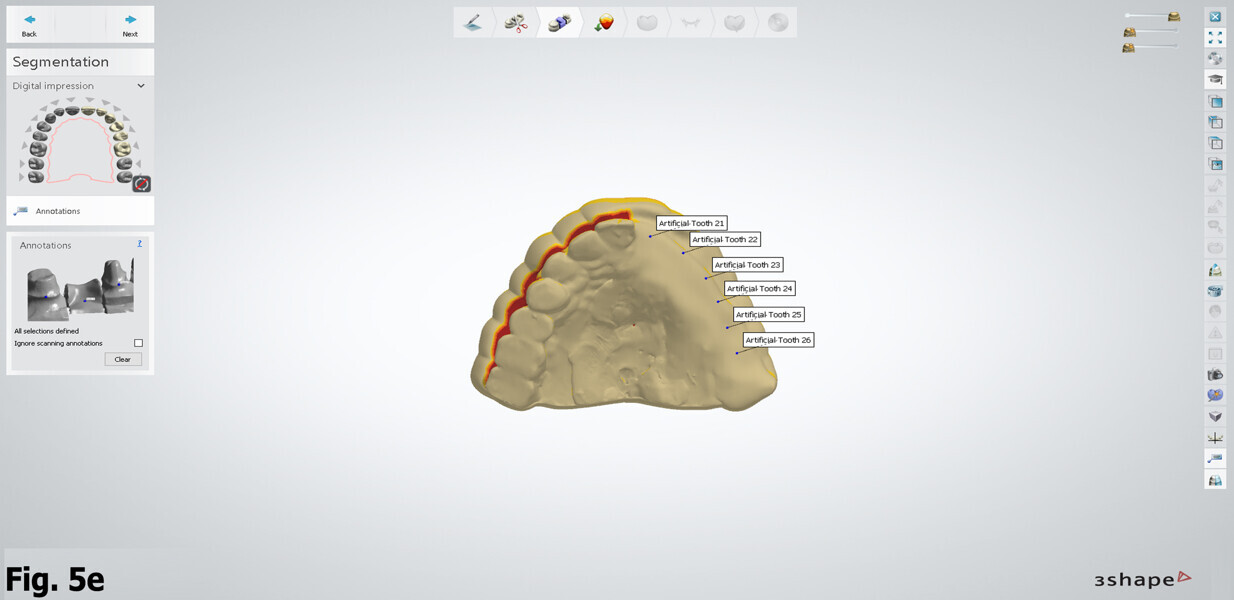The image size is (1234, 600).
Task: Select the active segmentation step icon
Action: pos(560,22)
